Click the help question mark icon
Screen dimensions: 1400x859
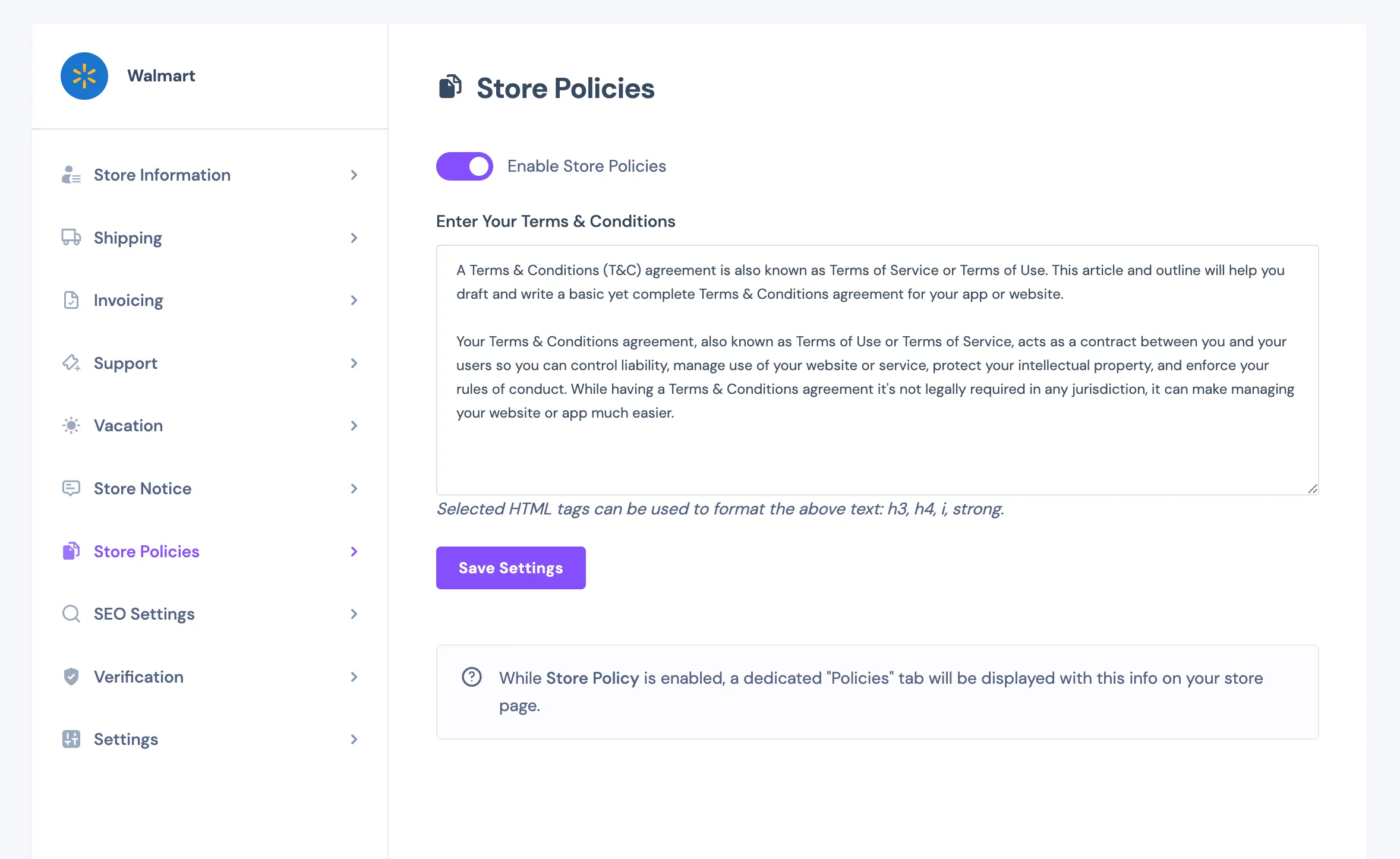click(472, 677)
